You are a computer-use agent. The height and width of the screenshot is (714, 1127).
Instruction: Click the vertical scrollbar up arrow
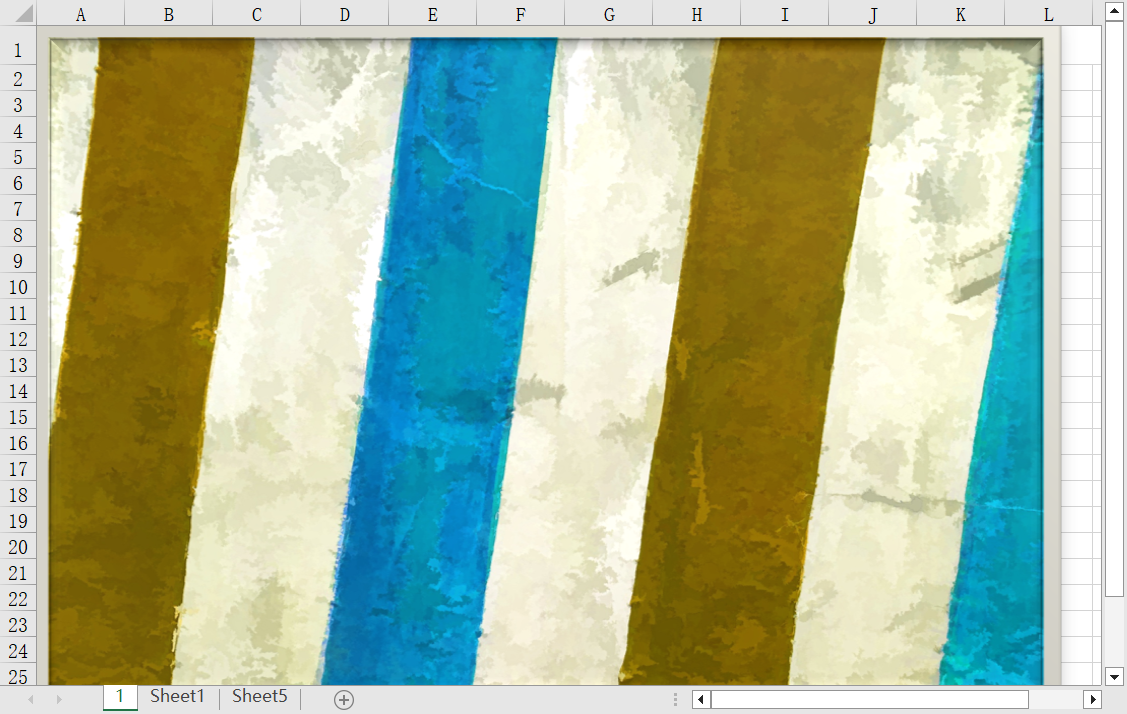pyautogui.click(x=1114, y=11)
